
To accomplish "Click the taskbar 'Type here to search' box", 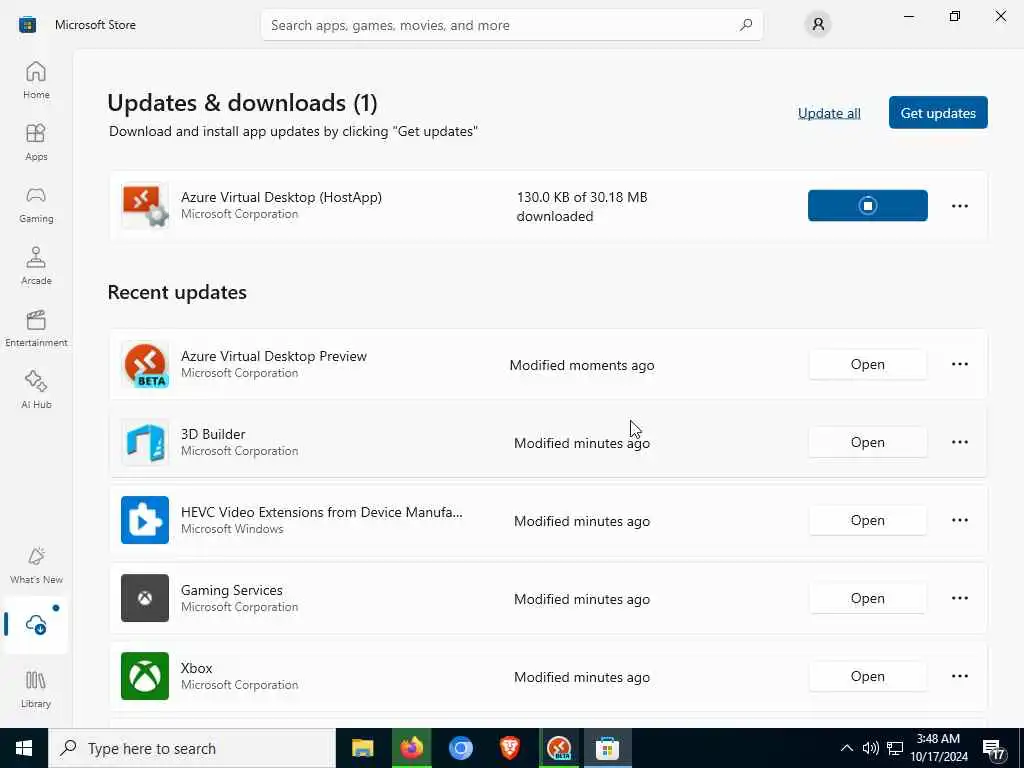I will point(191,748).
